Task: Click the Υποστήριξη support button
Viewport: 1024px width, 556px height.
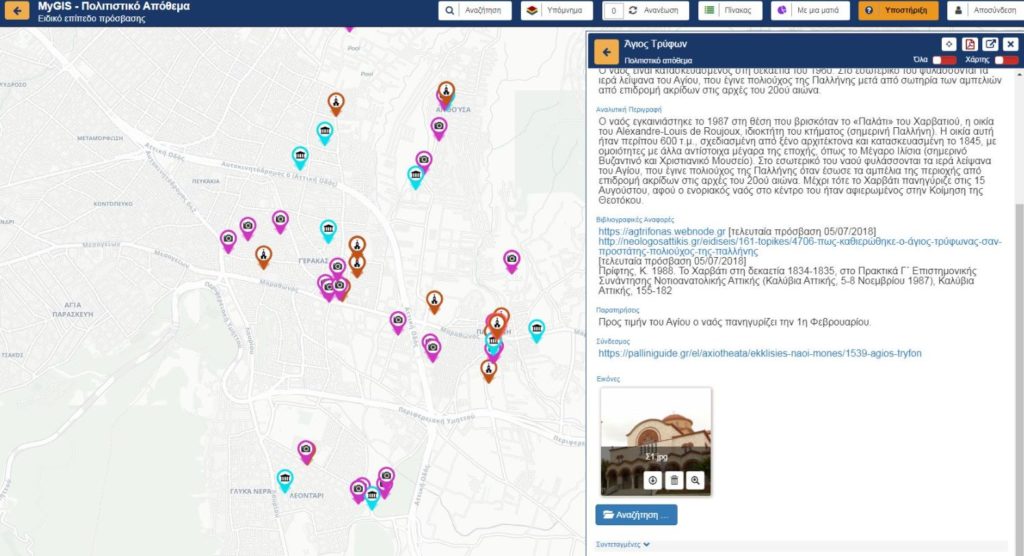Action: pos(898,11)
